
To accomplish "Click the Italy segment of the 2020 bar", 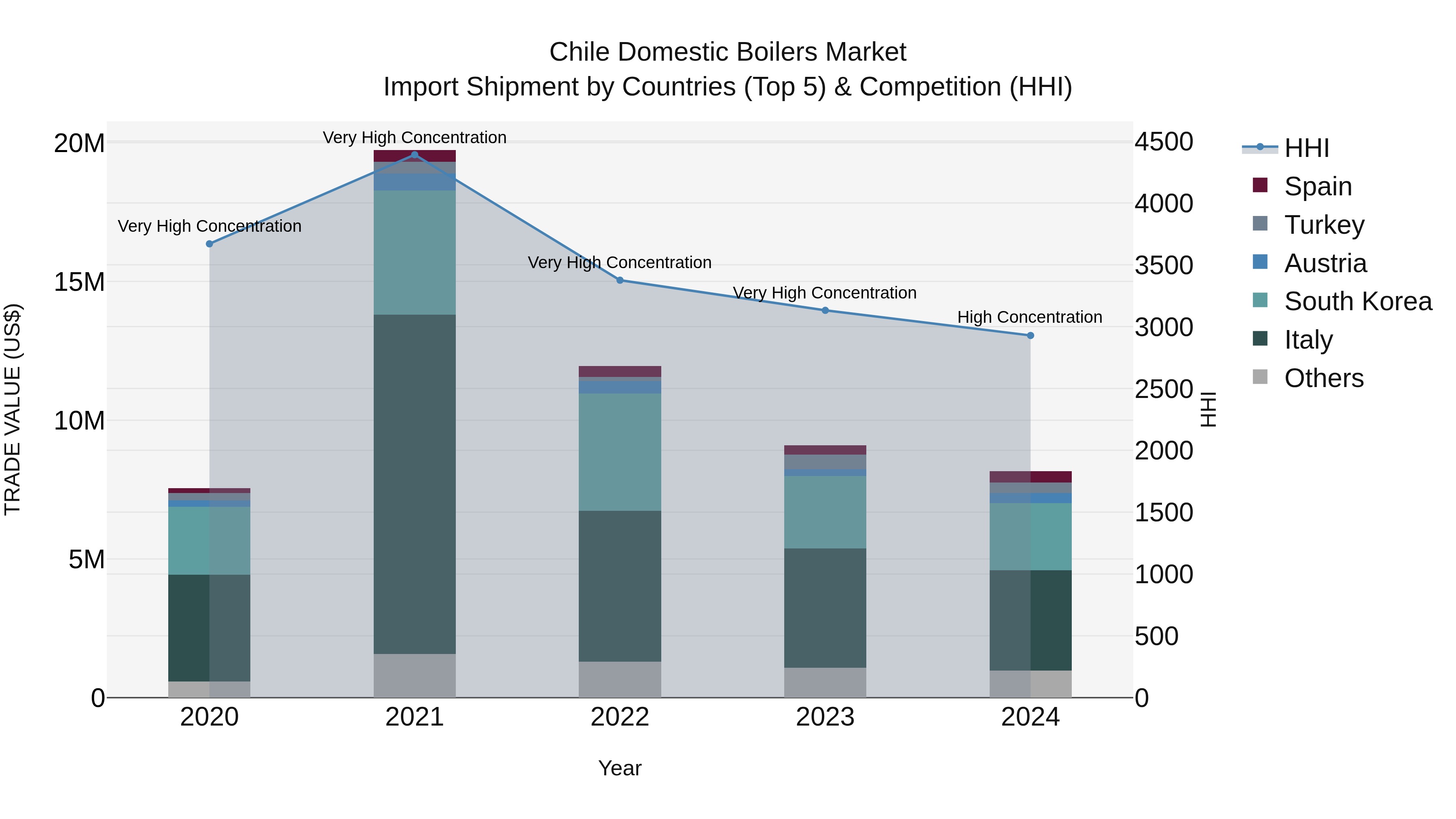I will coord(209,628).
